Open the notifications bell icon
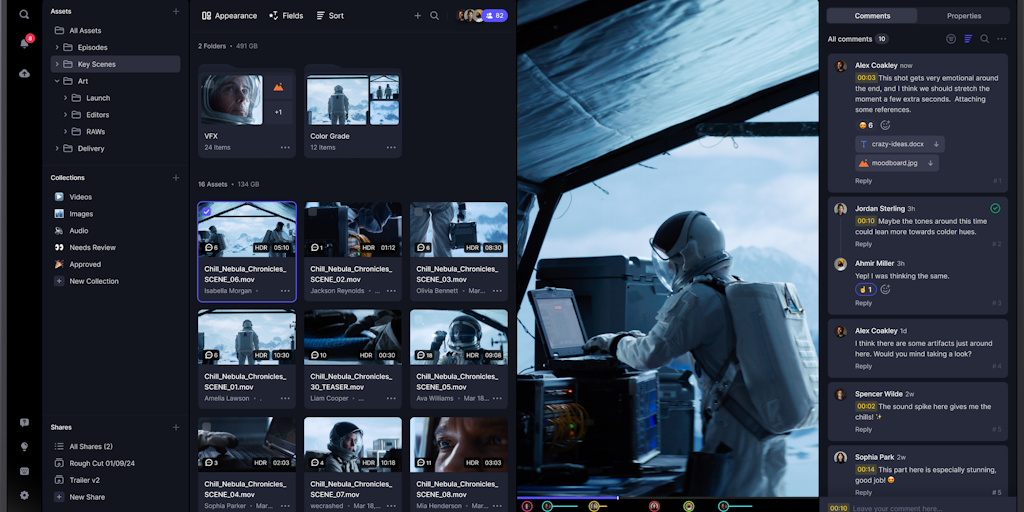Screen dimensions: 1024x512 click(24, 44)
